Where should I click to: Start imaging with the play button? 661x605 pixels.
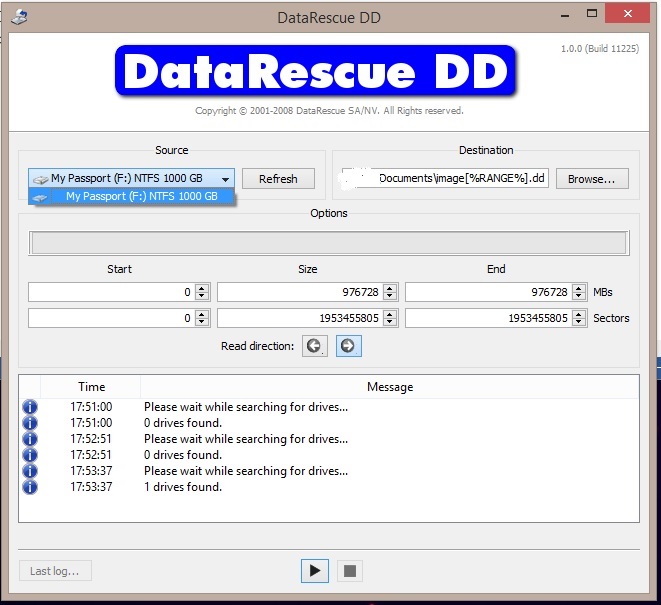pos(314,571)
